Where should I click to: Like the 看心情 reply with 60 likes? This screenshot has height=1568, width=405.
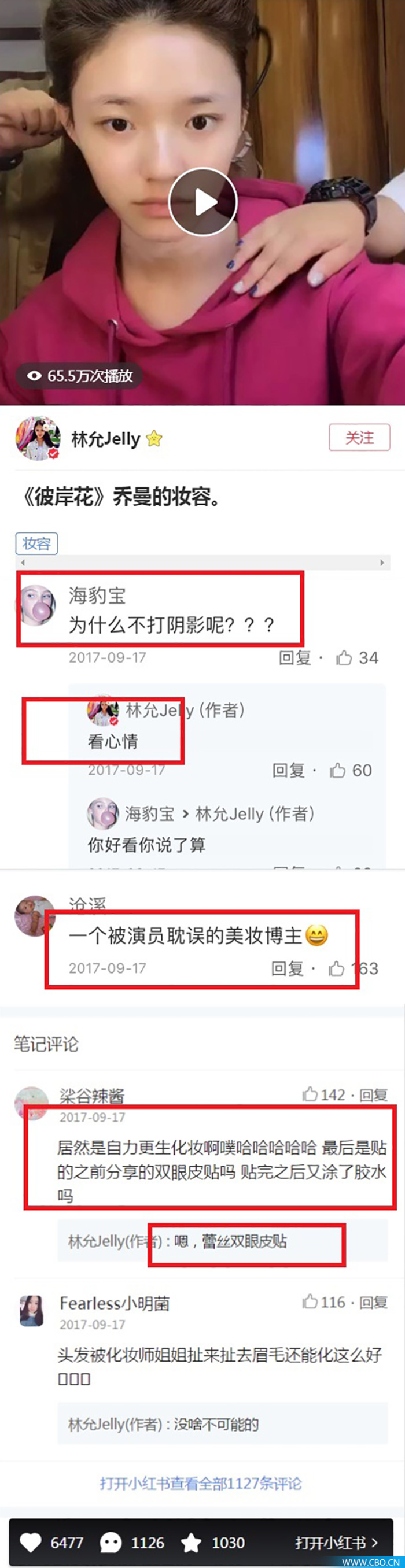click(x=337, y=771)
